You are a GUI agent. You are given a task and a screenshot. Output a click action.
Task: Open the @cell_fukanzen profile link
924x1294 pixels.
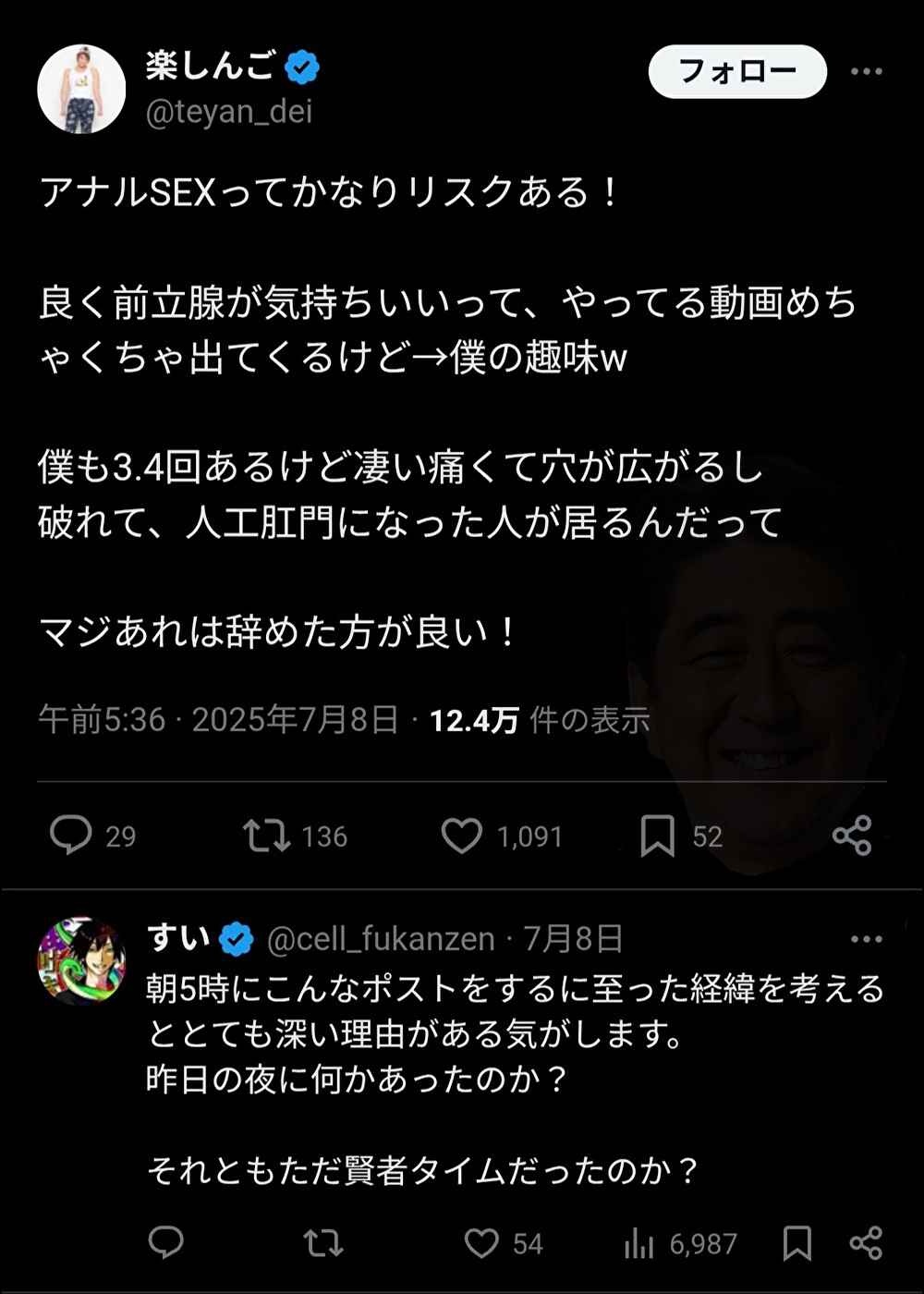[381, 939]
